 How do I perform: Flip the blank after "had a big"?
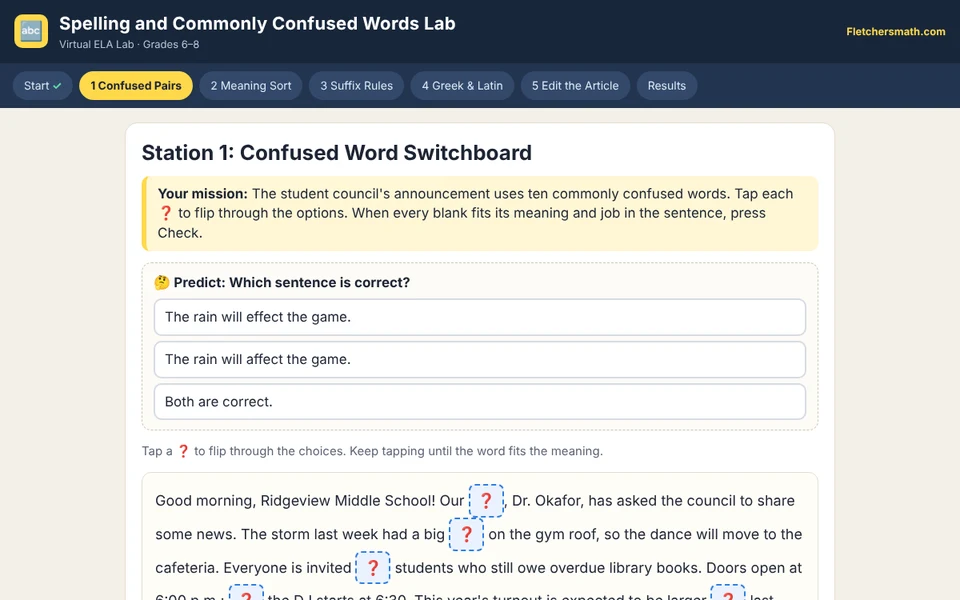[x=467, y=534]
